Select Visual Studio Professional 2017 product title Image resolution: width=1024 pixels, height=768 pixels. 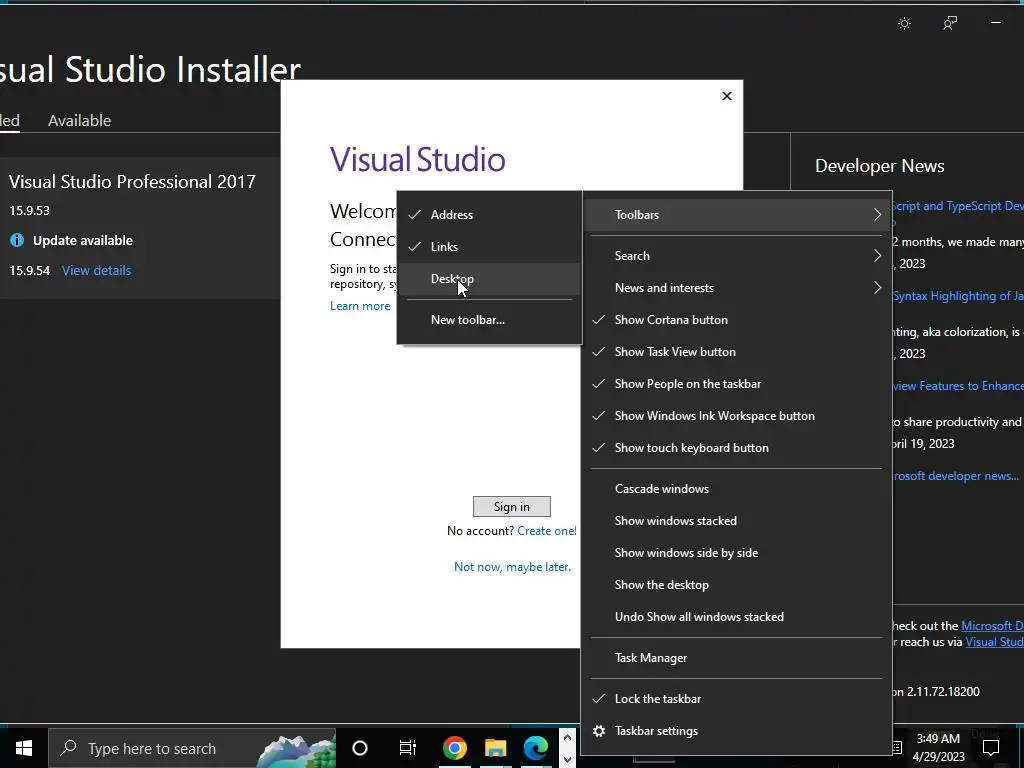coord(132,182)
